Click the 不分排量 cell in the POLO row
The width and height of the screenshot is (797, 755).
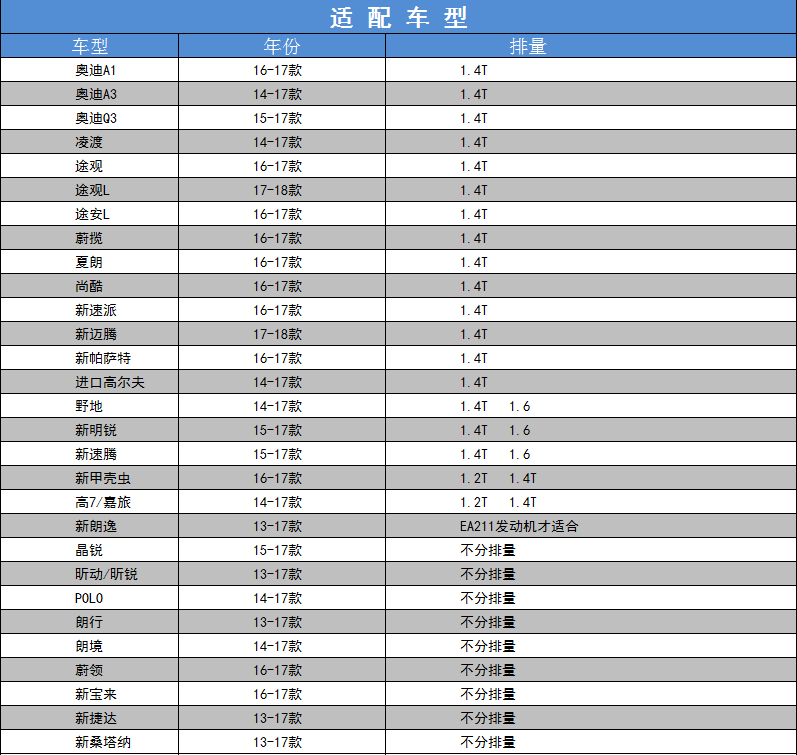pos(591,598)
